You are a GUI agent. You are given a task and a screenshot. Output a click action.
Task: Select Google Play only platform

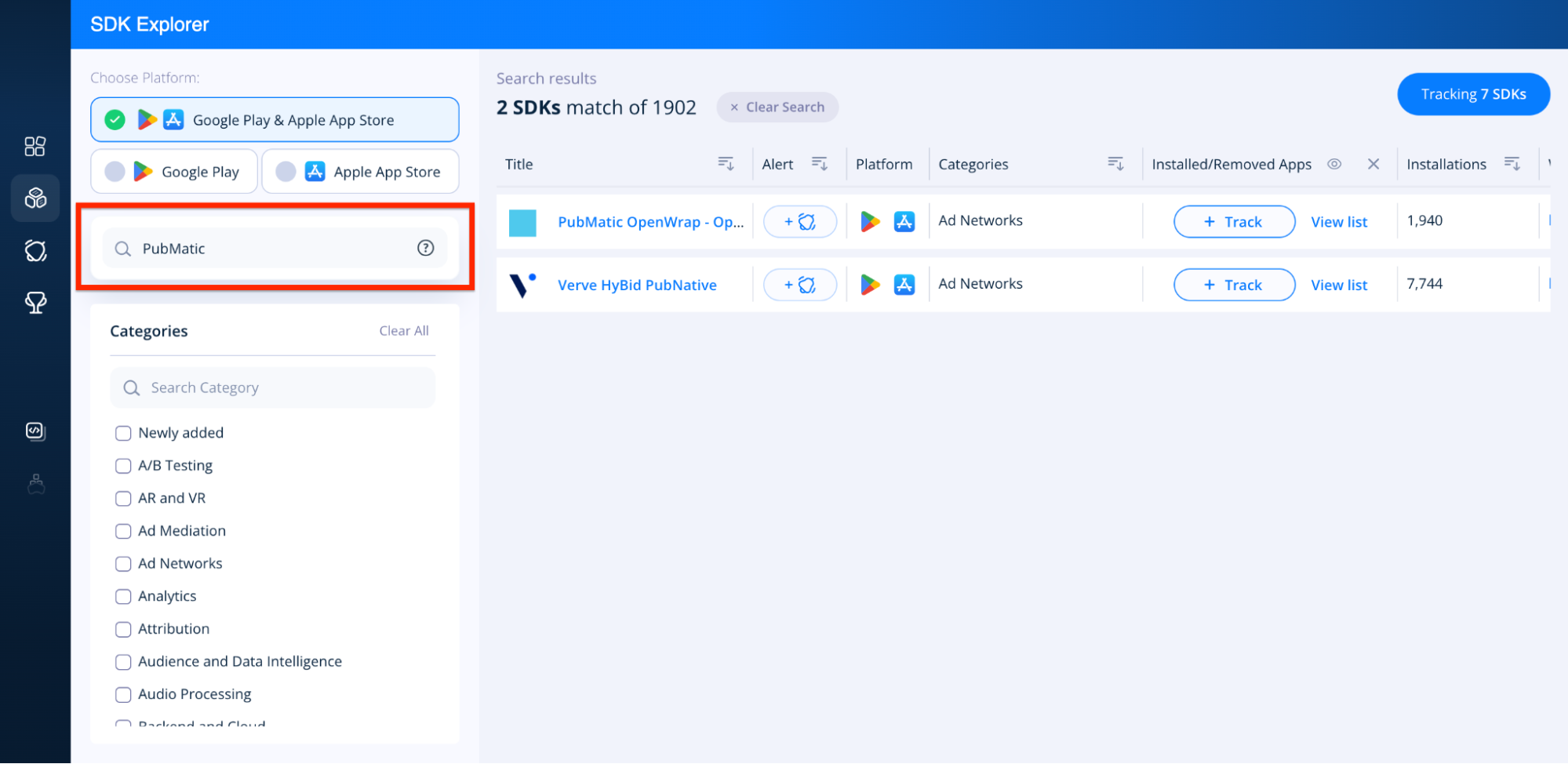pos(174,172)
